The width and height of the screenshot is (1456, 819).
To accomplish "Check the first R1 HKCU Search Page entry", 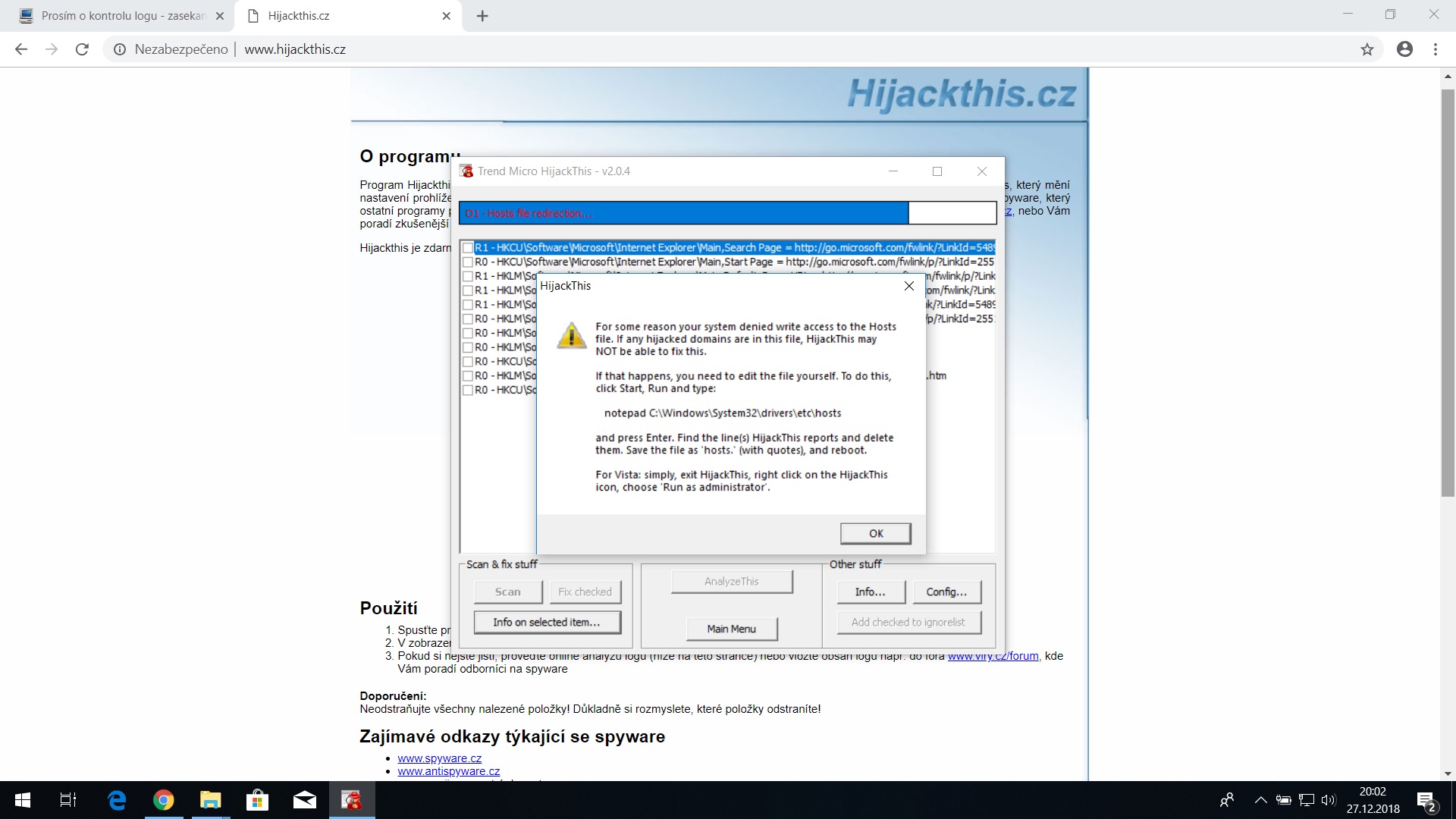I will 468,248.
